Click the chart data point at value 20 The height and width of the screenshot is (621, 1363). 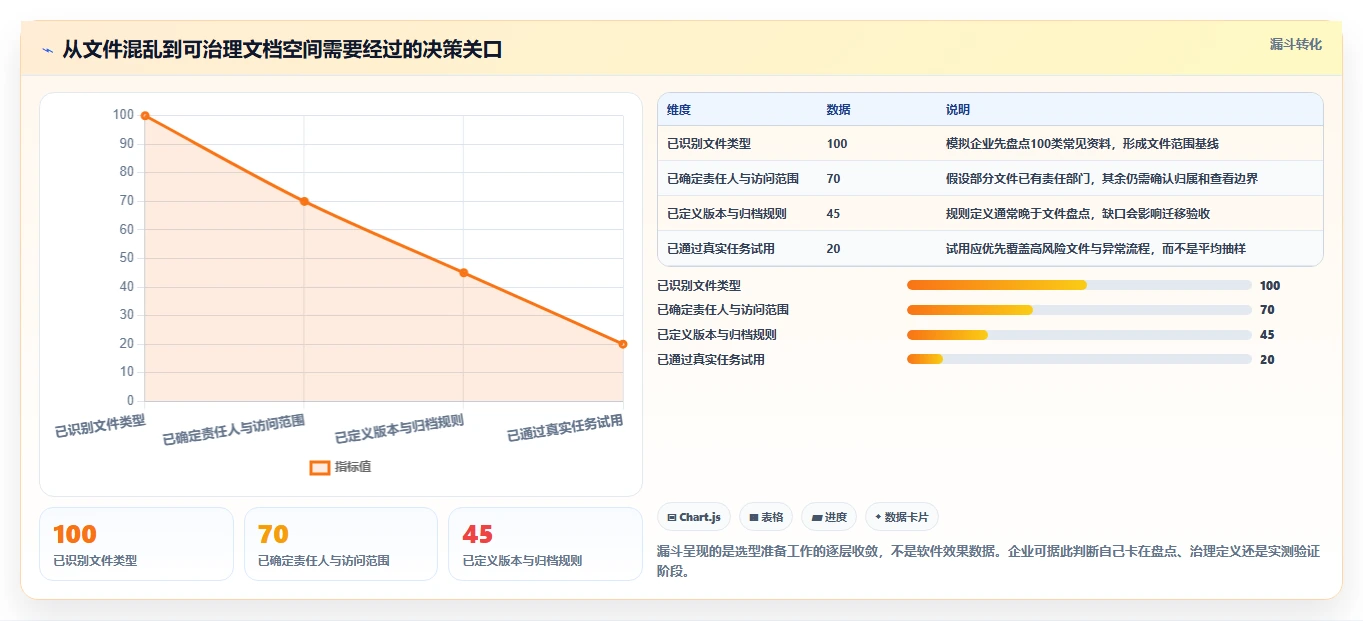click(622, 344)
